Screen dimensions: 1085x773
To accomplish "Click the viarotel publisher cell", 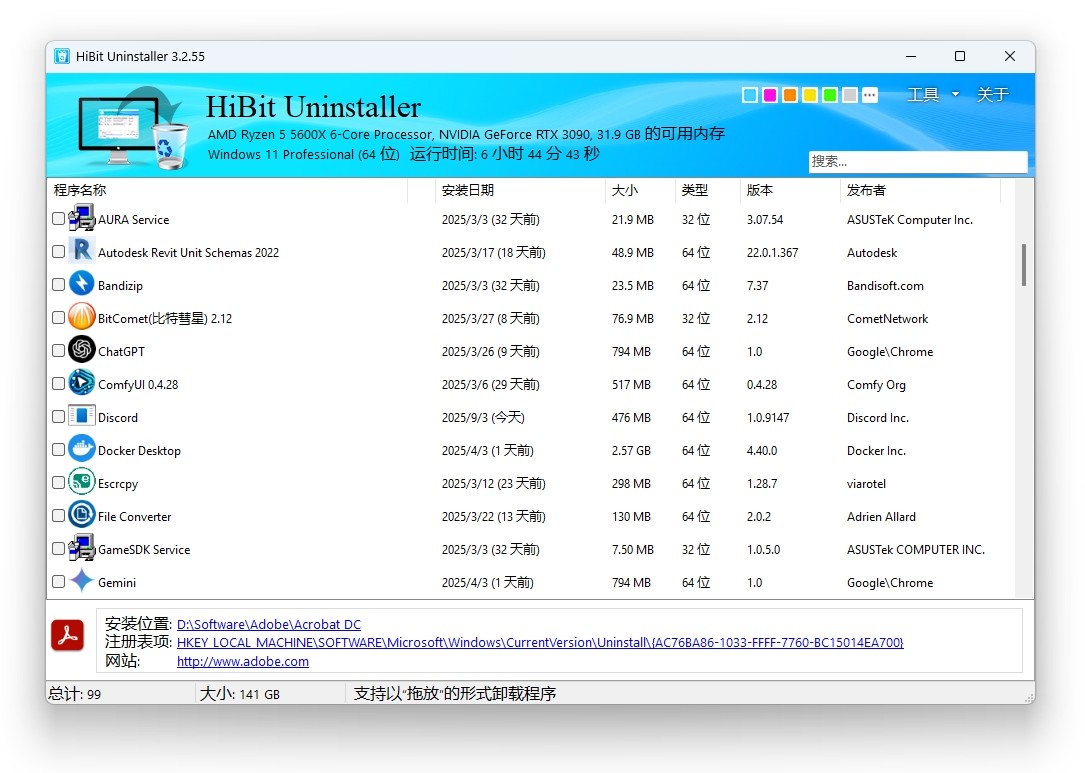I will coord(866,484).
